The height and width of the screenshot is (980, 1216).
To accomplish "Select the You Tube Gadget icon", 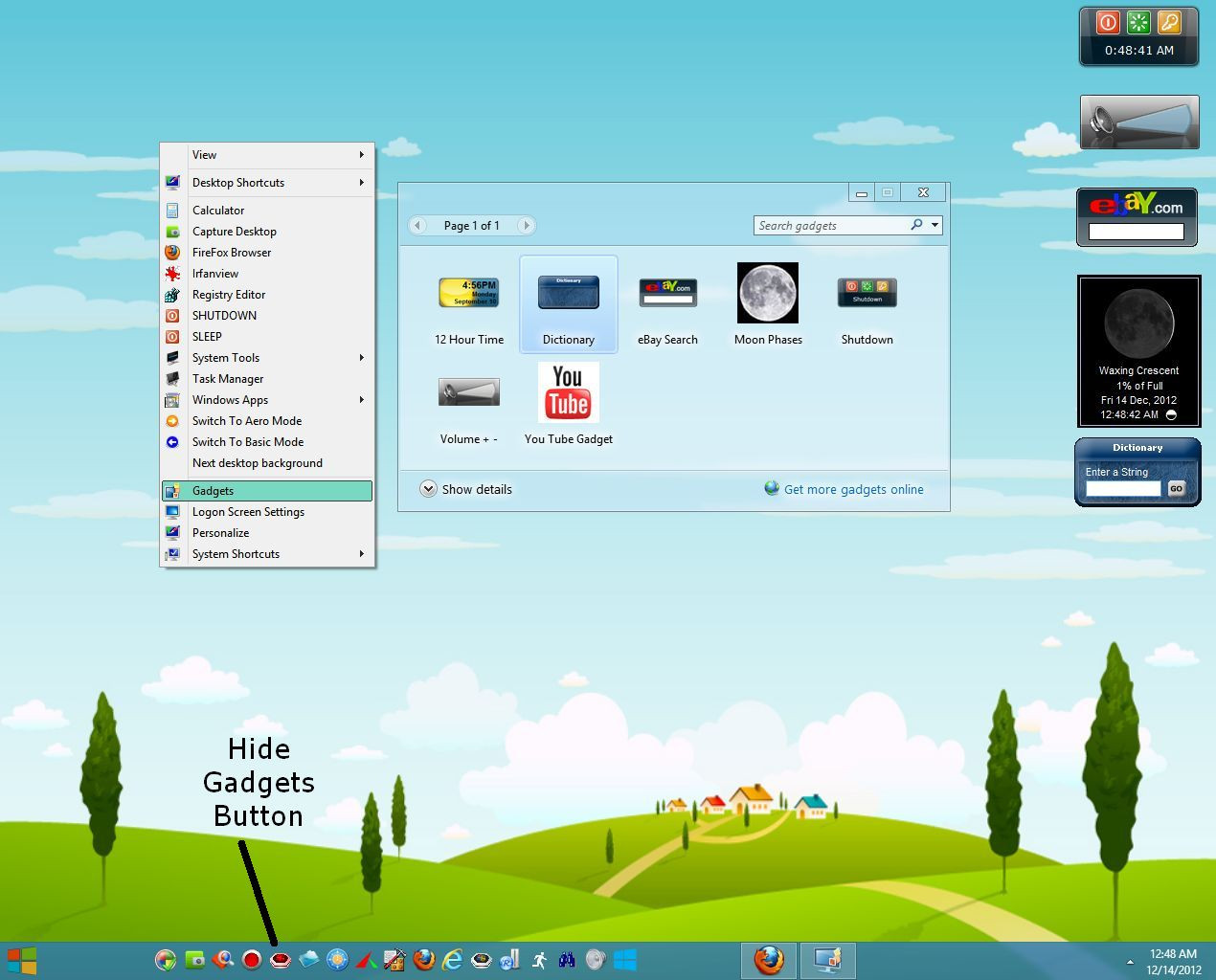I will point(569,392).
